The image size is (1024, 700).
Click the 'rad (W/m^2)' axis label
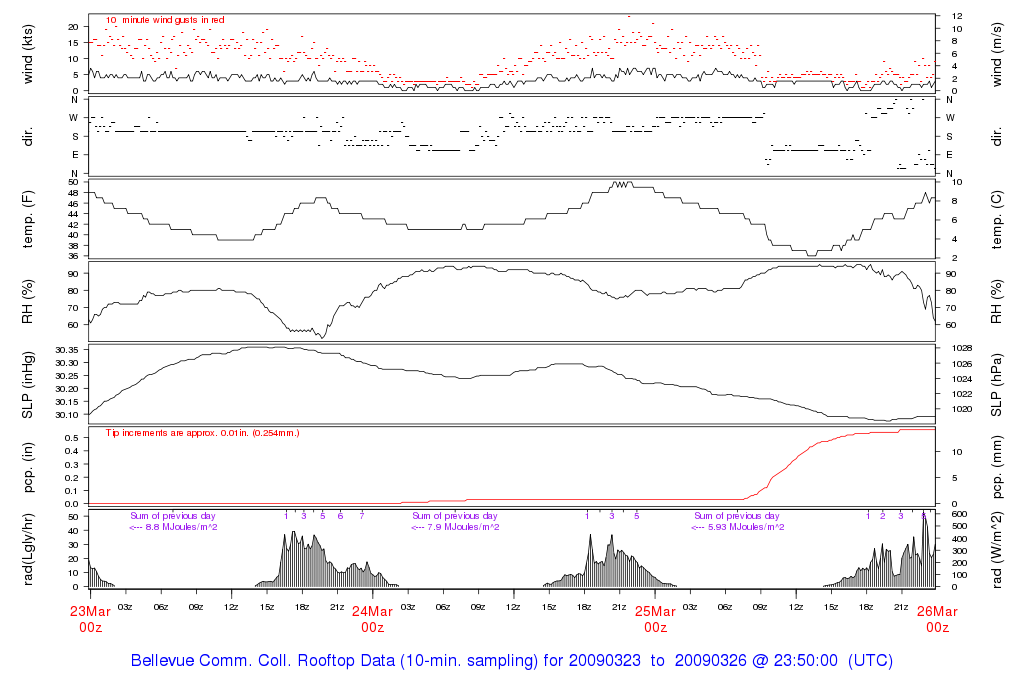[997, 549]
